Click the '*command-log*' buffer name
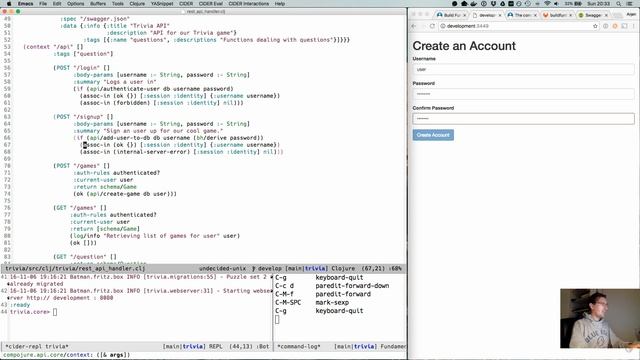This screenshot has width=640, height=360. point(299,347)
